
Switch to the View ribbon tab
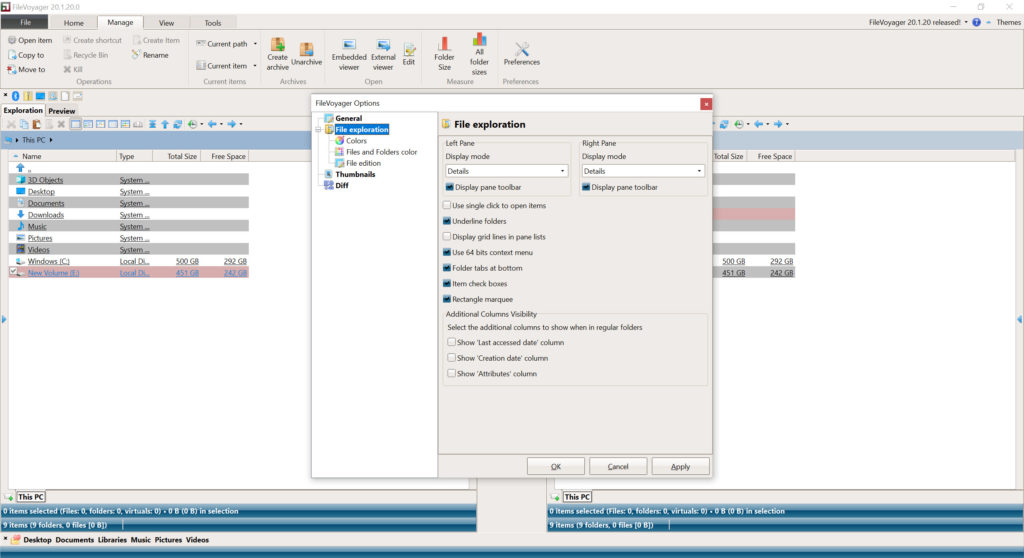coord(167,23)
